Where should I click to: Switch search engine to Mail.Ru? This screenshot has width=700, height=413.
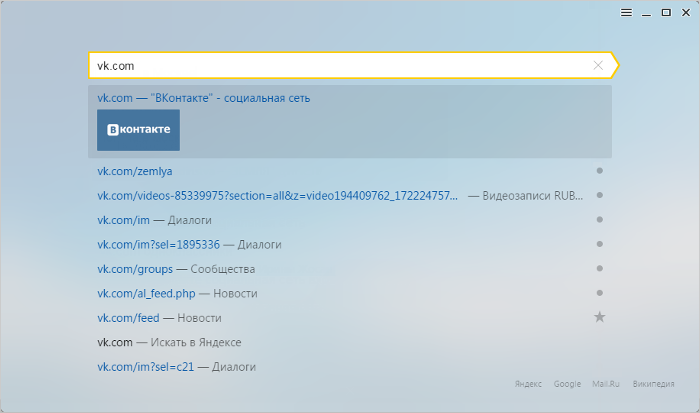[x=606, y=384]
